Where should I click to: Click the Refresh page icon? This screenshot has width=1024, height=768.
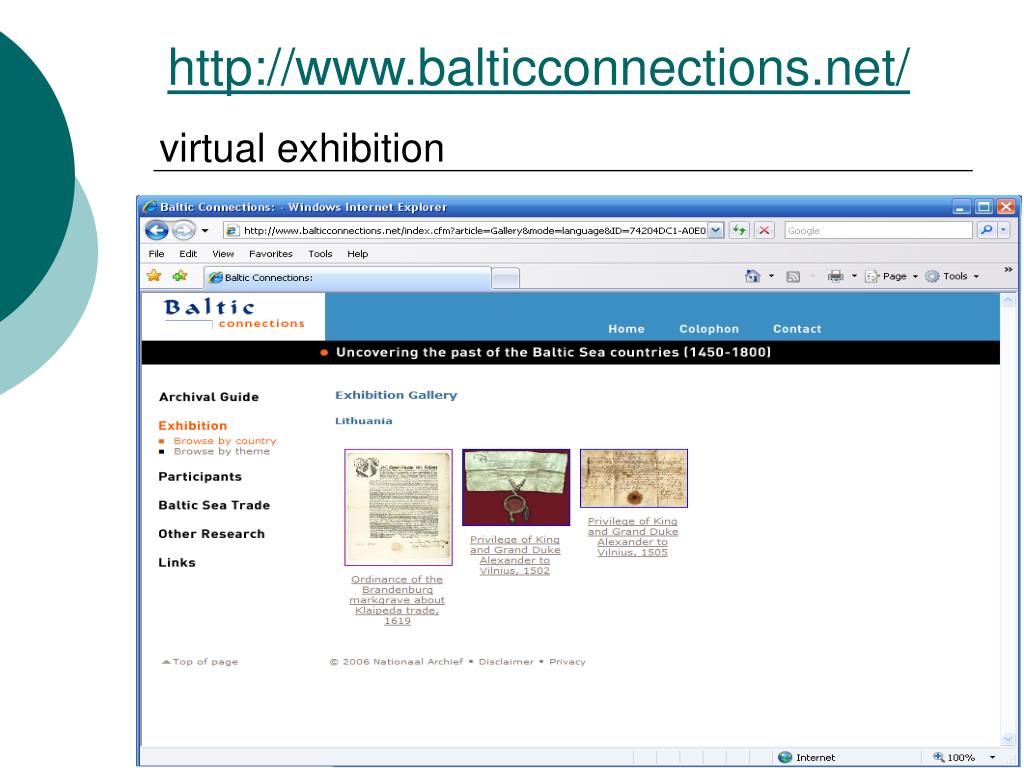tap(739, 231)
